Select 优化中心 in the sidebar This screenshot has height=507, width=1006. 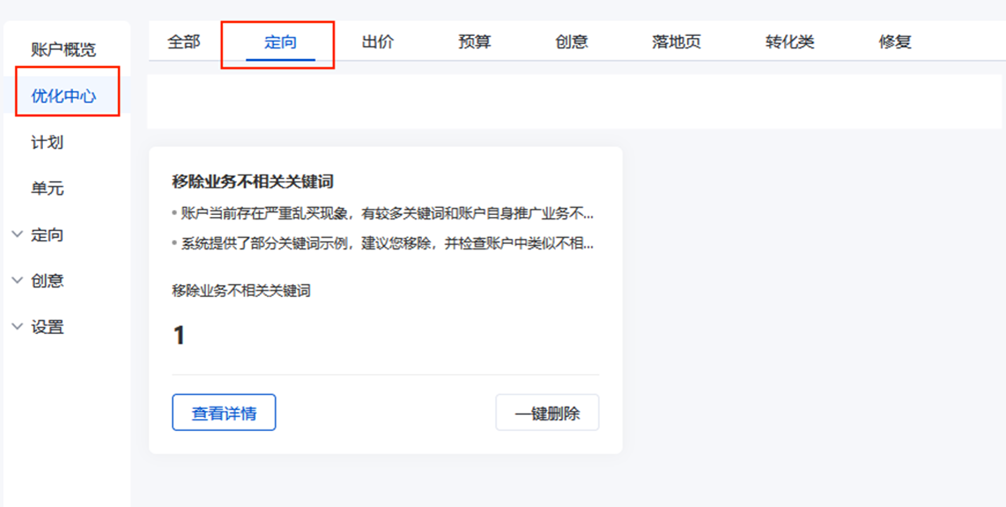coord(63,96)
